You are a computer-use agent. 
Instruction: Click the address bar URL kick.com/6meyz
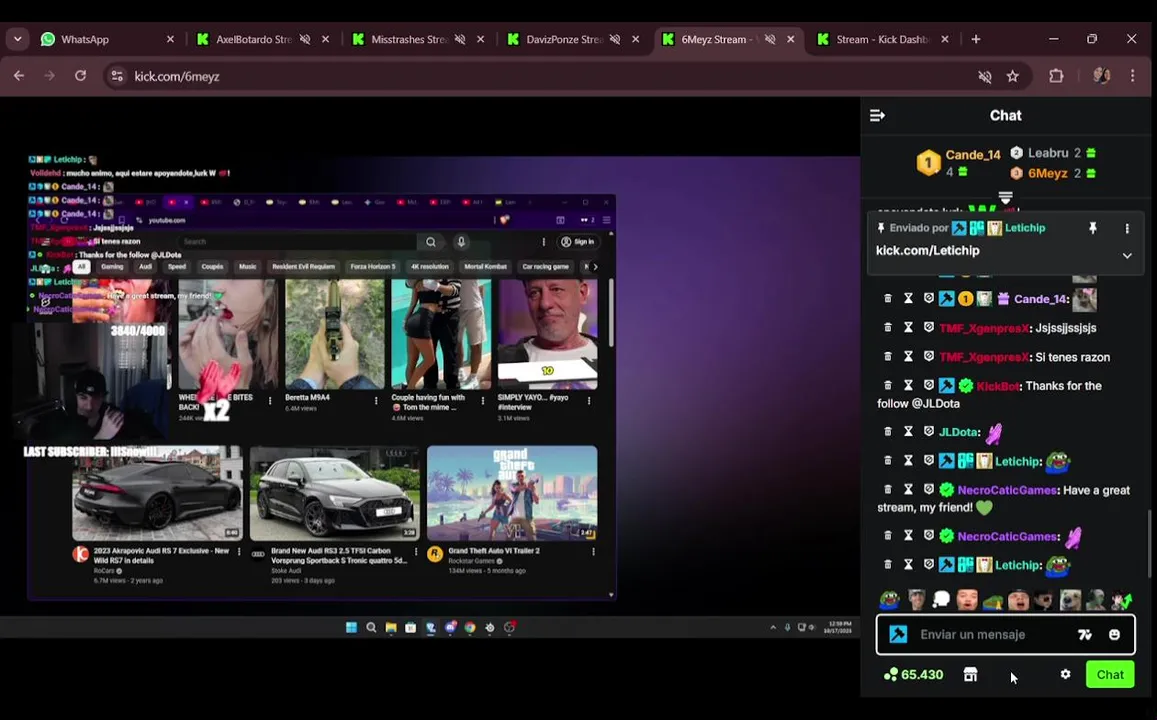coord(176,76)
